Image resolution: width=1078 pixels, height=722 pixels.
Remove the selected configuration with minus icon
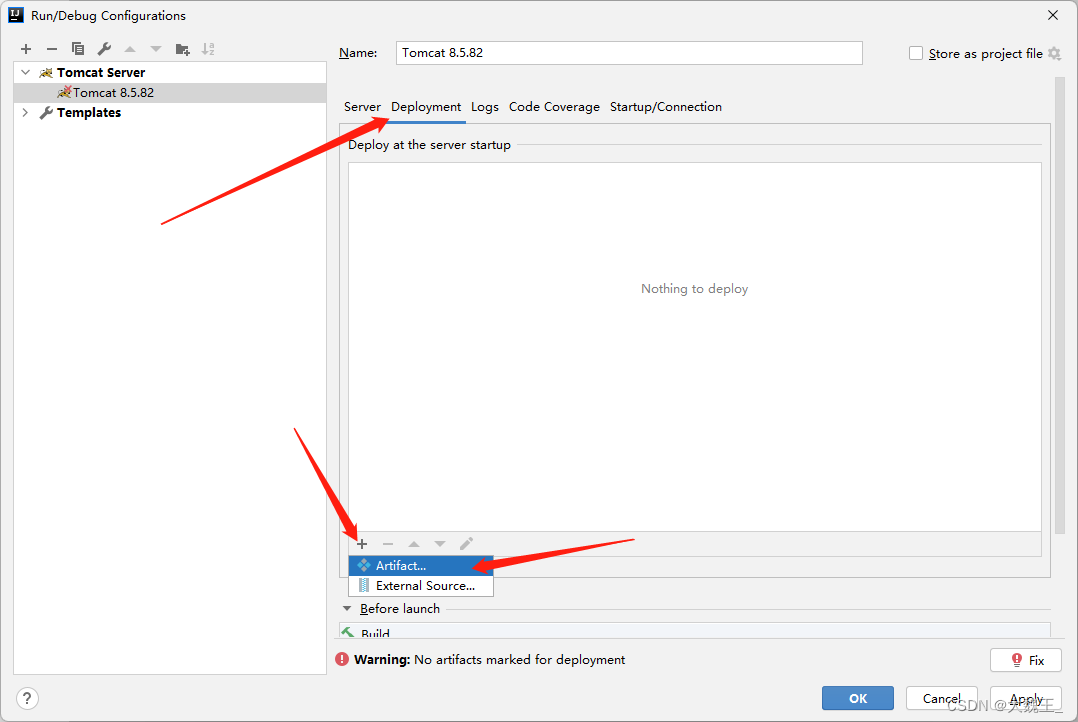tap(52, 49)
